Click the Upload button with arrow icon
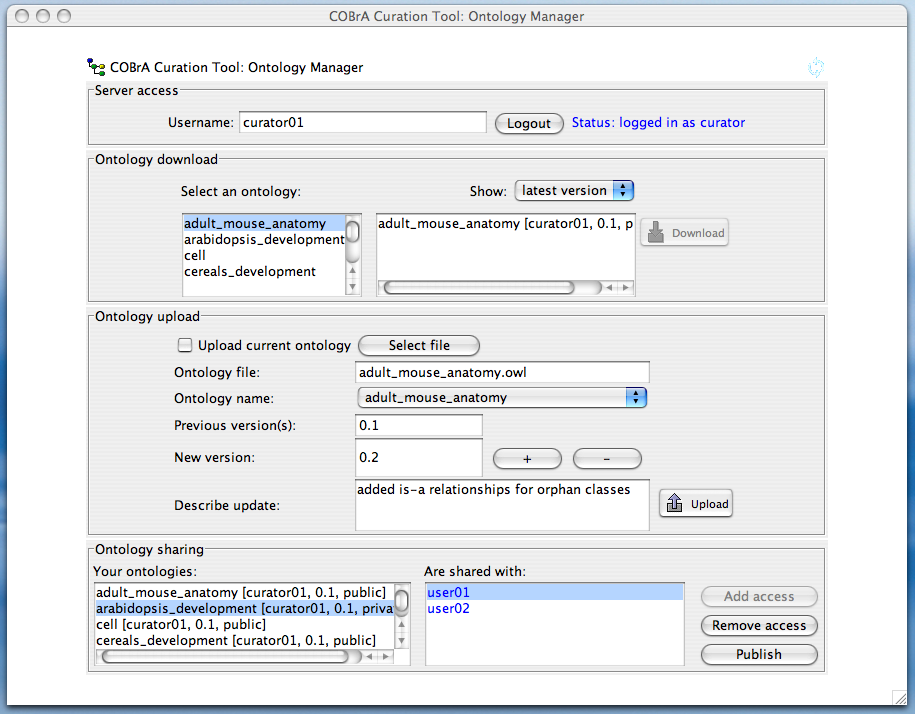915x714 pixels. (x=696, y=504)
